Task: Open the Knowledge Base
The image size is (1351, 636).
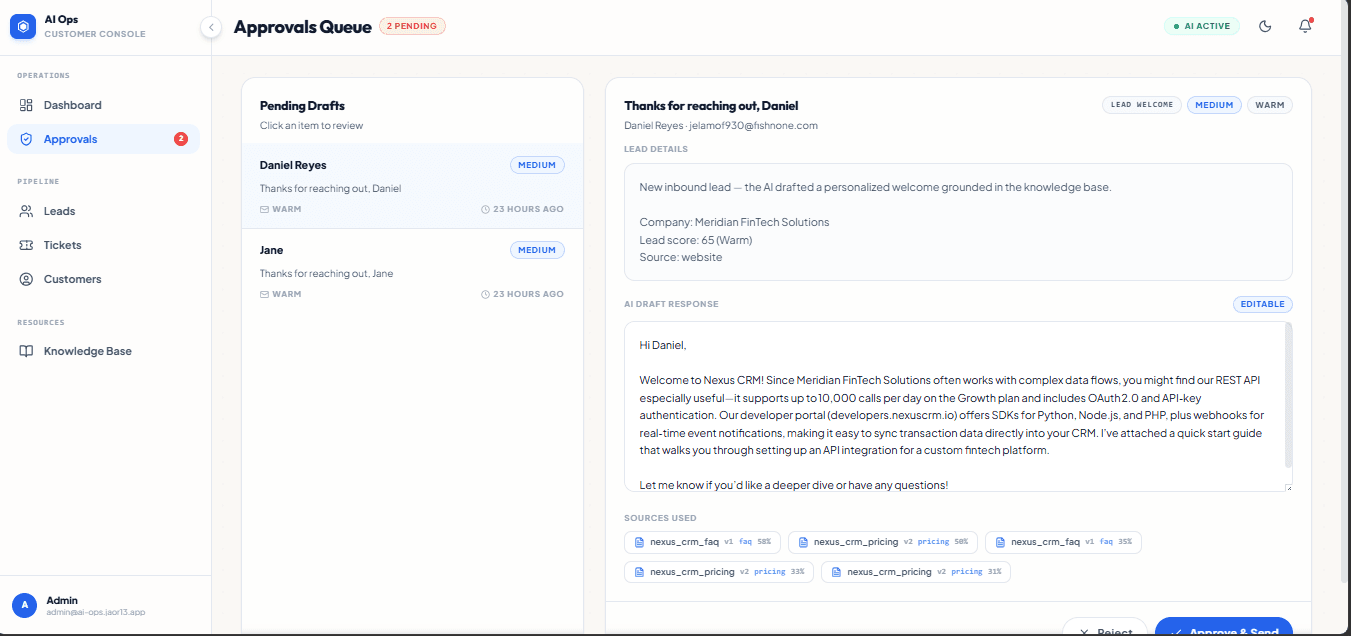Action: [103, 351]
